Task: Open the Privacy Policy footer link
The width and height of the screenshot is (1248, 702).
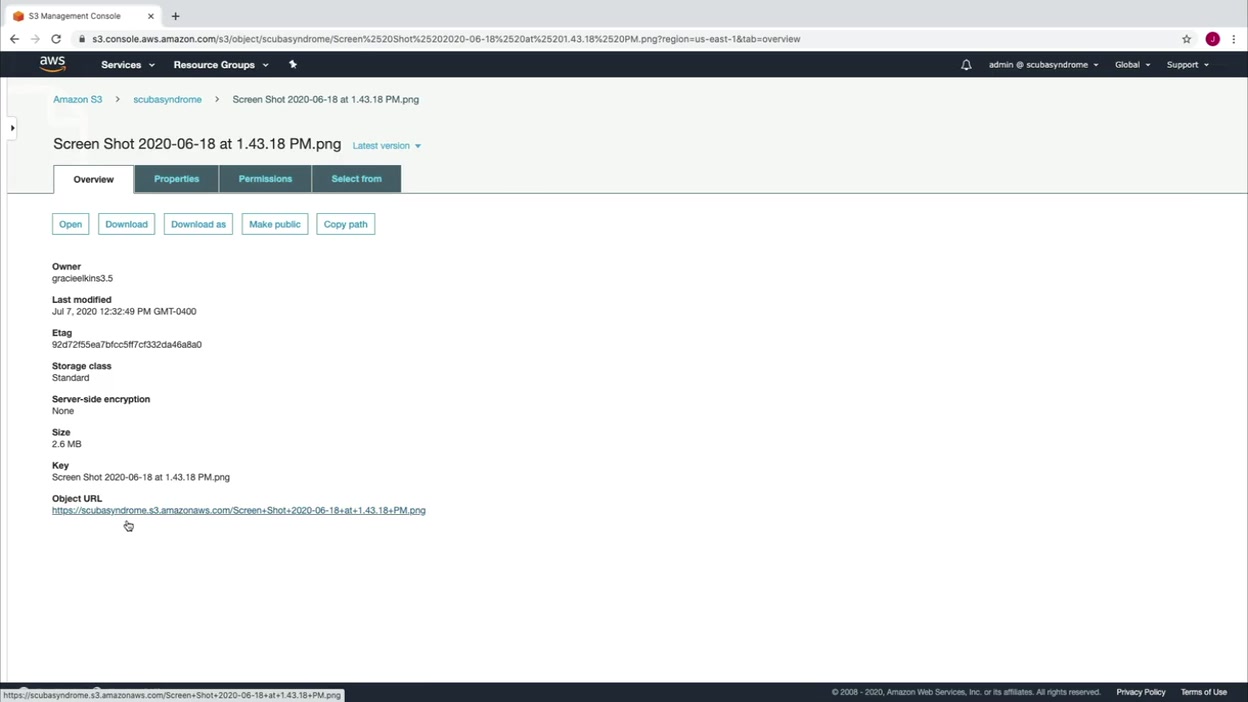Action: (x=1141, y=692)
